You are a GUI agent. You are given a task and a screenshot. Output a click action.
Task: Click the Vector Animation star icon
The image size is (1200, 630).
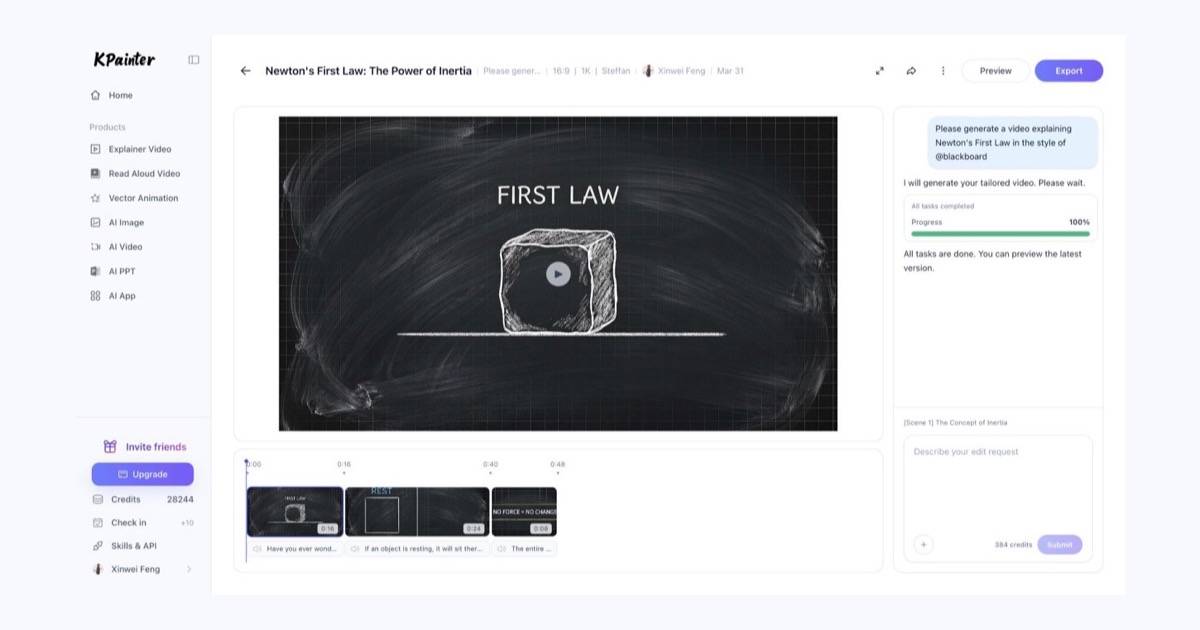click(x=95, y=198)
